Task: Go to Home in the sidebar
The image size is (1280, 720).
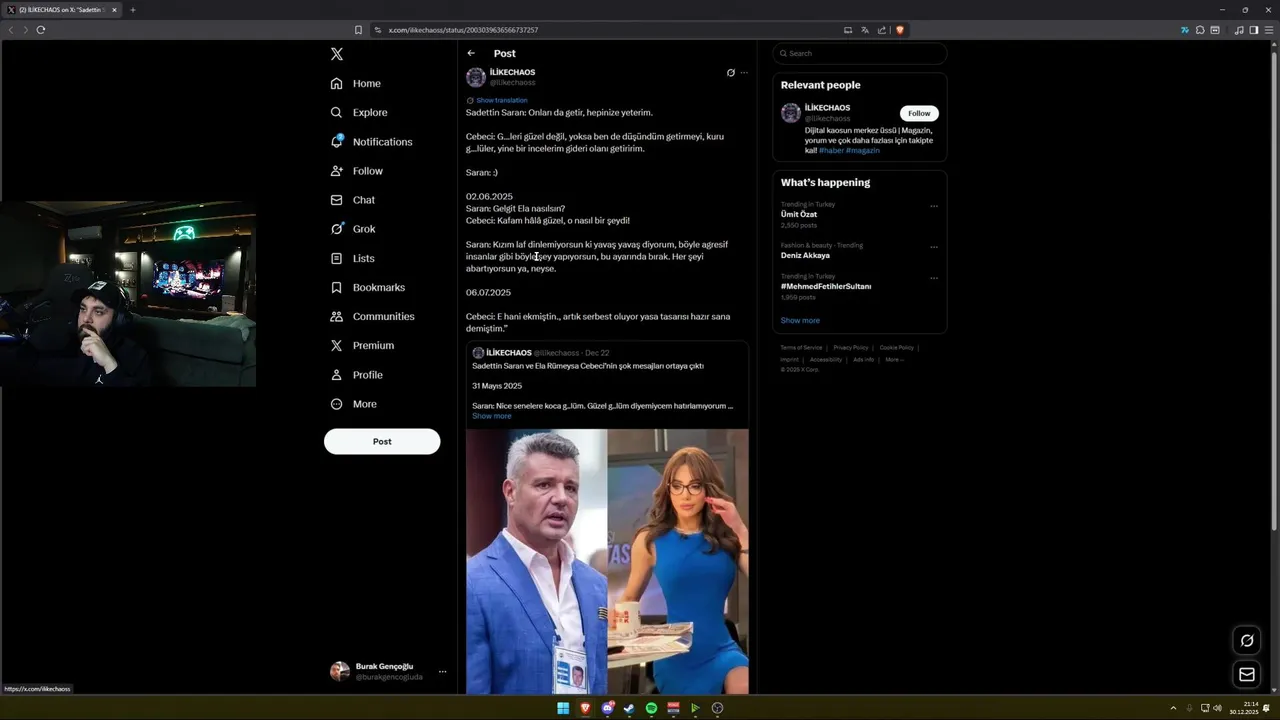Action: tap(355, 84)
